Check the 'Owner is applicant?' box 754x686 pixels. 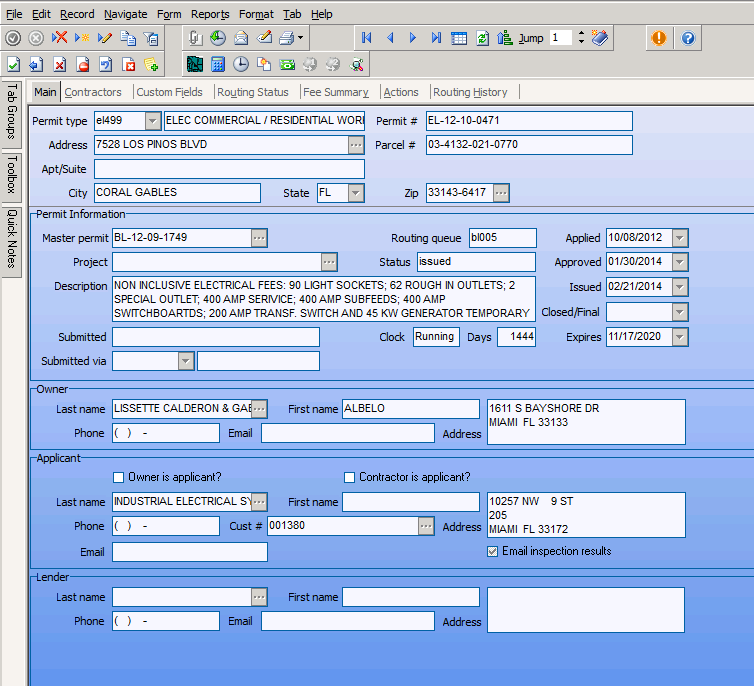click(x=119, y=477)
